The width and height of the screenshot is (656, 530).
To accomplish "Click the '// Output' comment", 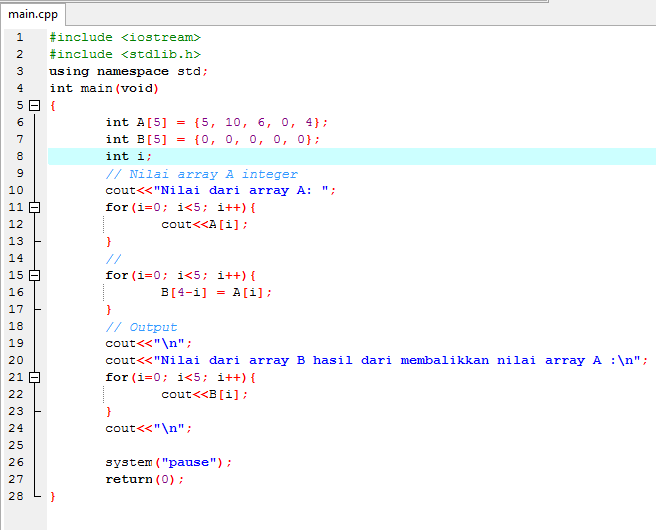I will [141, 327].
